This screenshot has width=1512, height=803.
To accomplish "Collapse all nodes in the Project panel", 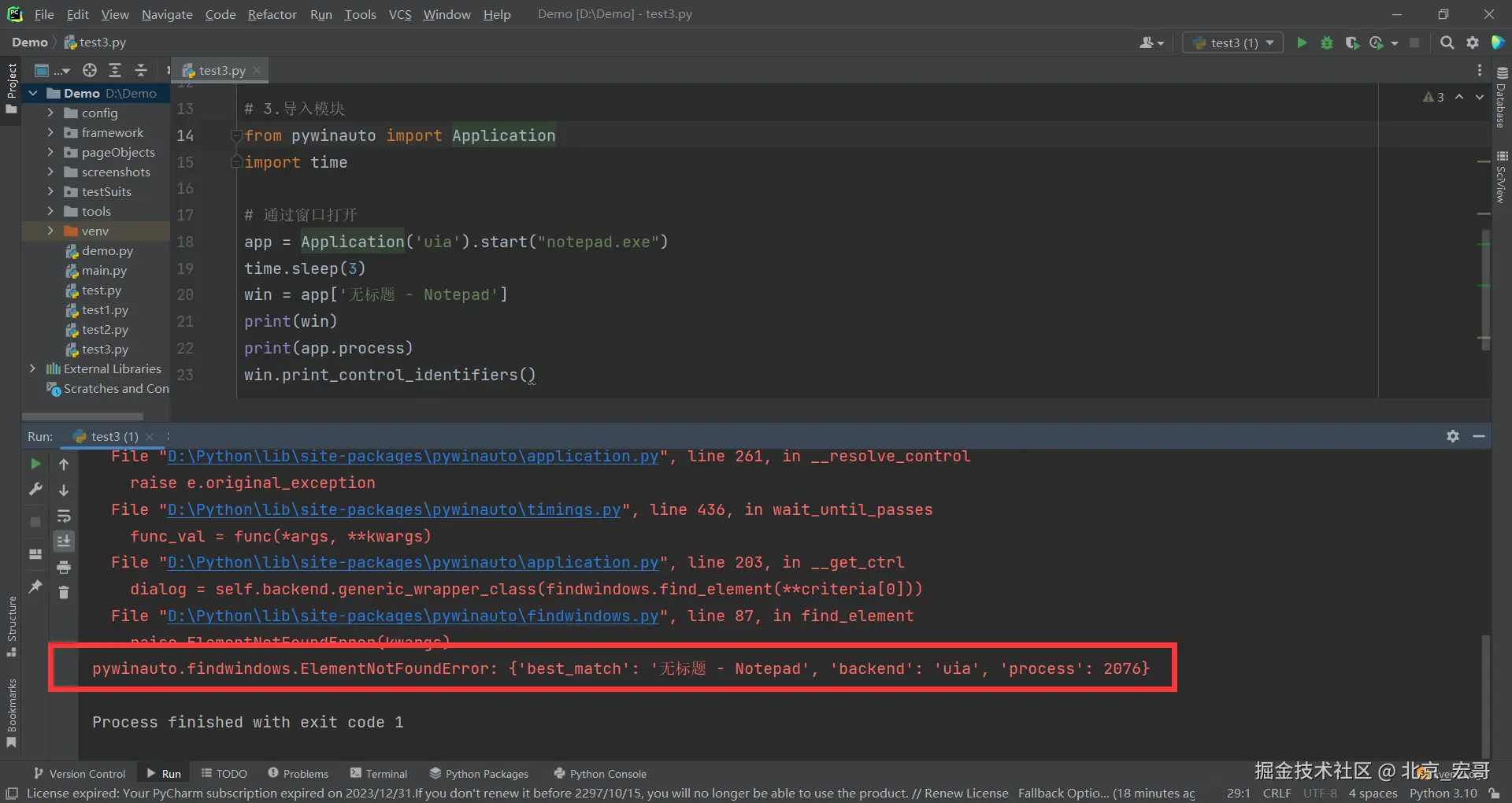I will point(141,70).
